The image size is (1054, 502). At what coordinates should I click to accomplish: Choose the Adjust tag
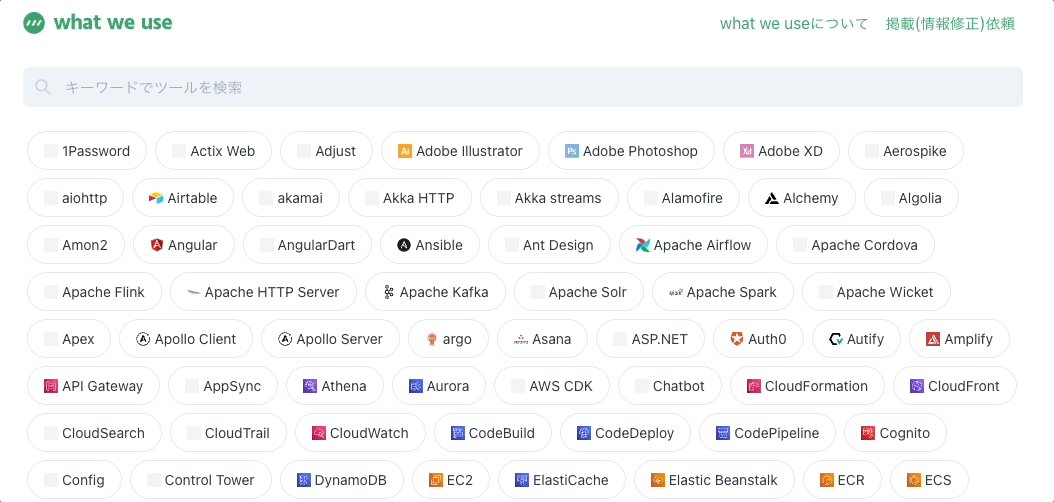(327, 151)
